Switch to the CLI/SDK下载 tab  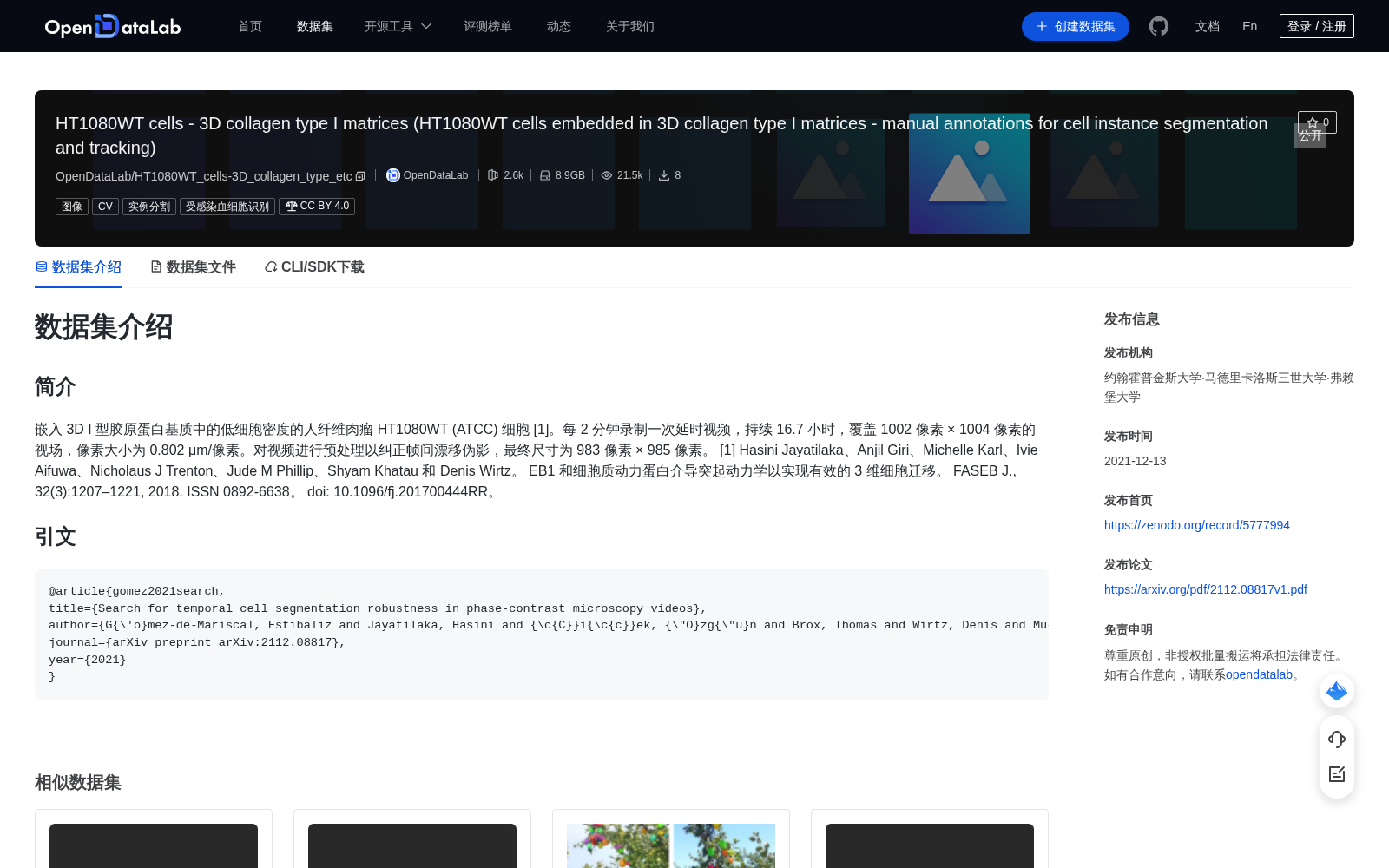[x=314, y=267]
